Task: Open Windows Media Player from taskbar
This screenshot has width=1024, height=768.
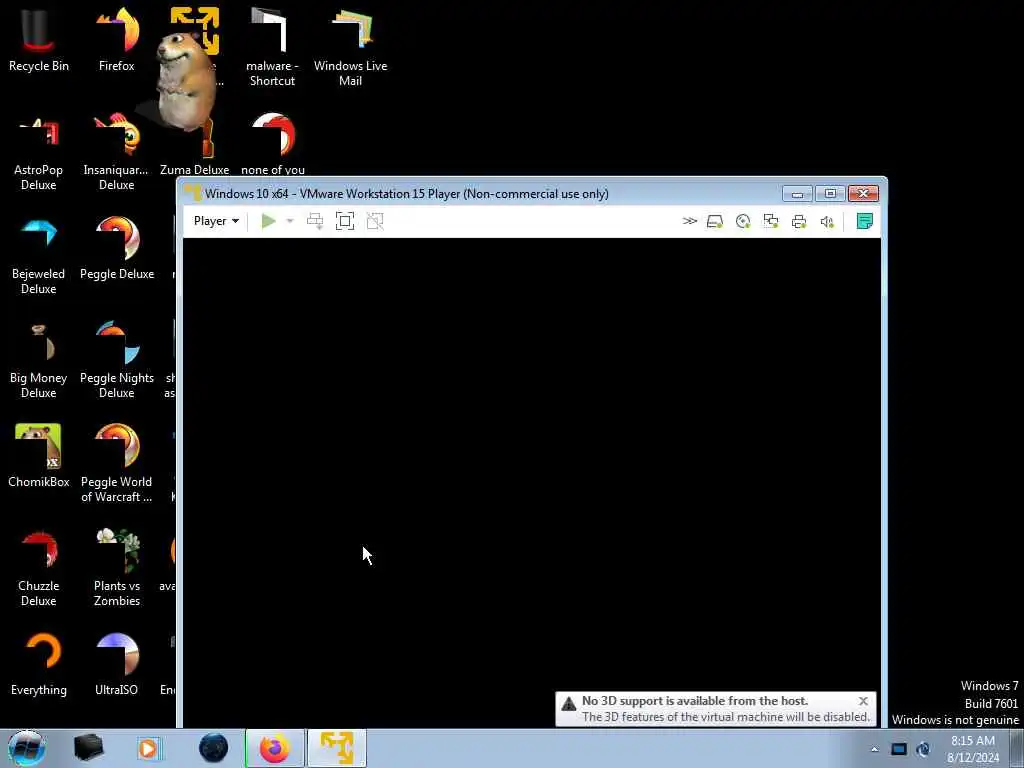Action: pyautogui.click(x=150, y=748)
